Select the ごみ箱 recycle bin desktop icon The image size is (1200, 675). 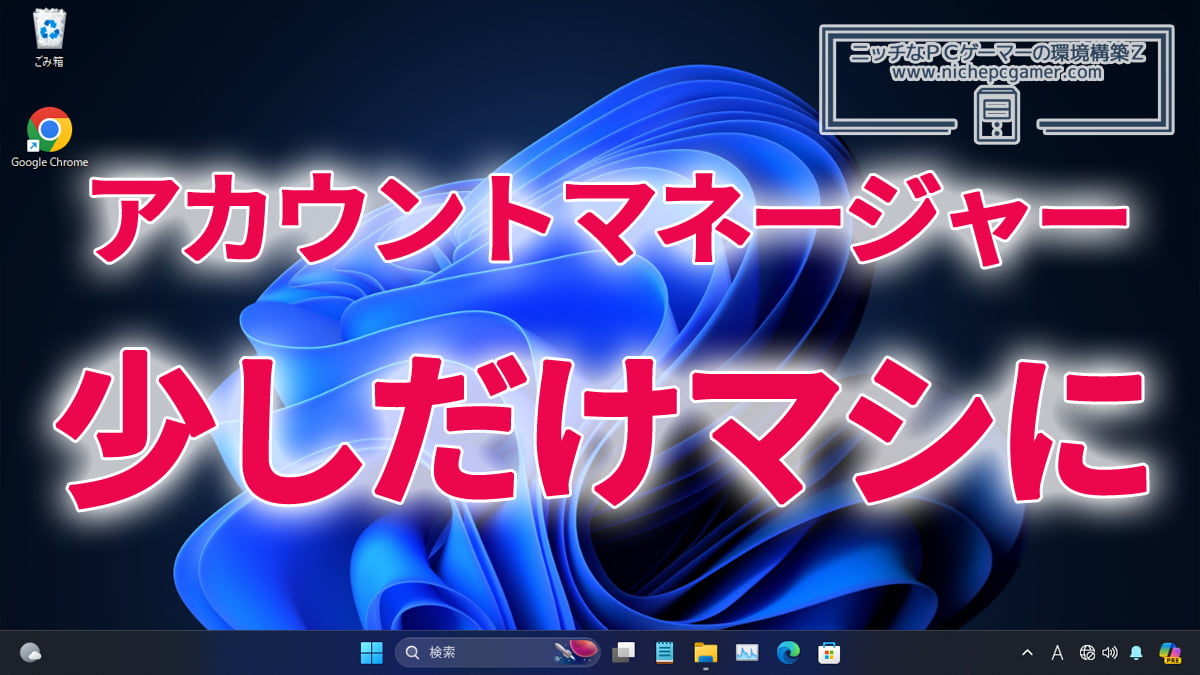tap(49, 38)
